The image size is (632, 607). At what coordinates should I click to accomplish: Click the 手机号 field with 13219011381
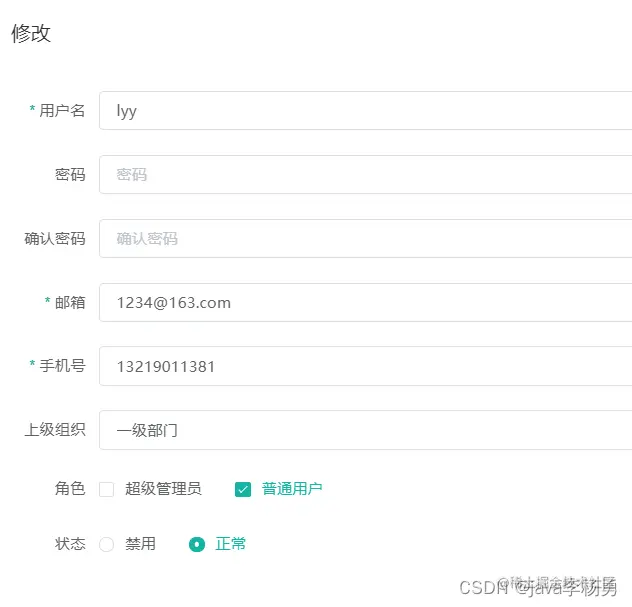pos(366,366)
